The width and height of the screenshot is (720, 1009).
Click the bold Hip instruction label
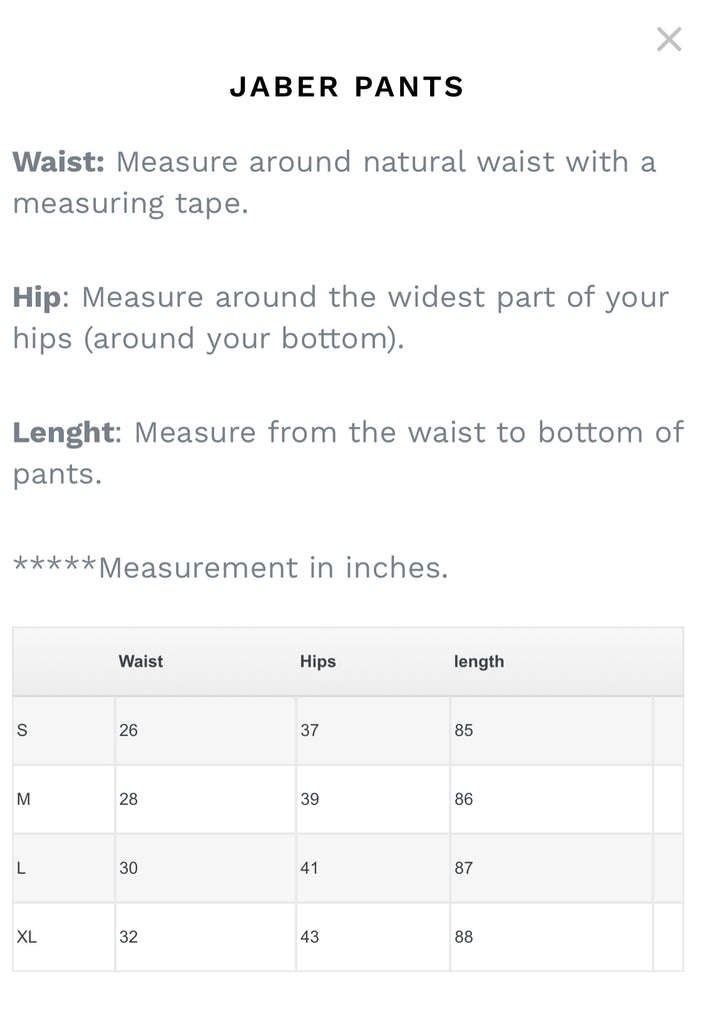pos(37,297)
